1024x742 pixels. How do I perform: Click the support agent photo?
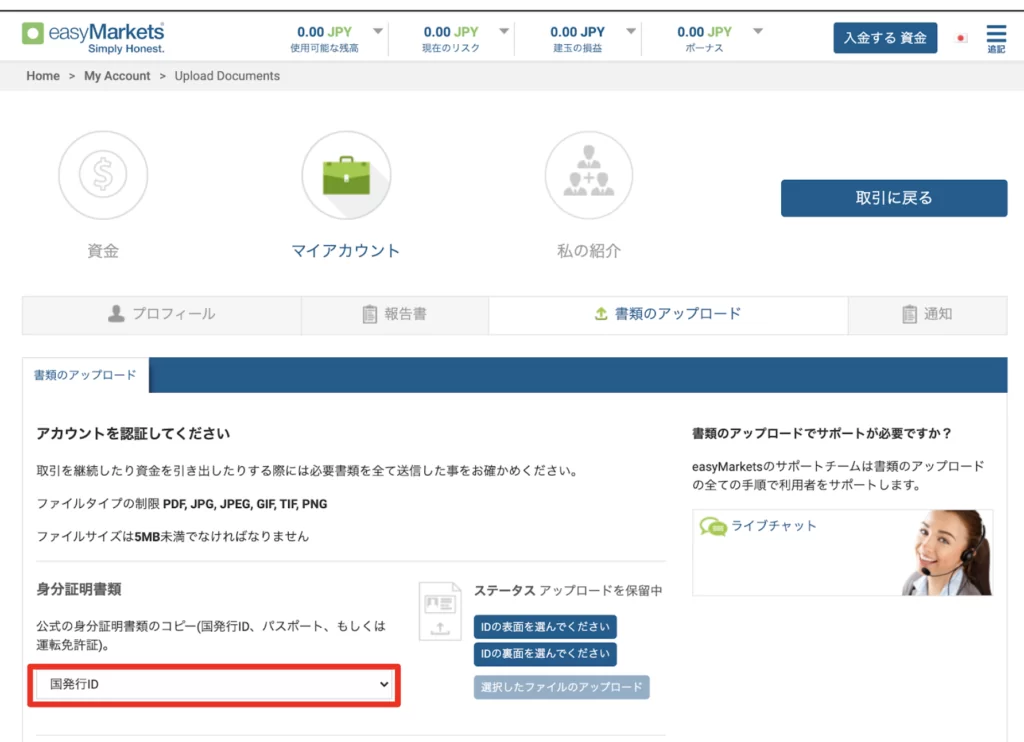pos(946,553)
